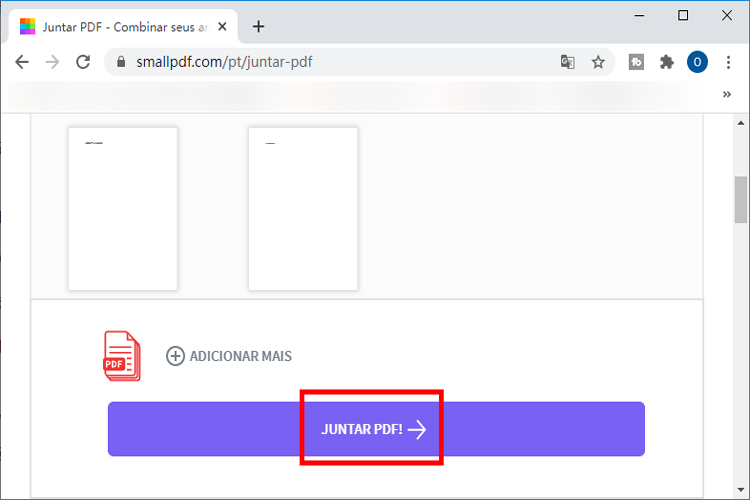The image size is (750, 500).
Task: Select the first PDF page thumbnail
Action: tap(123, 209)
